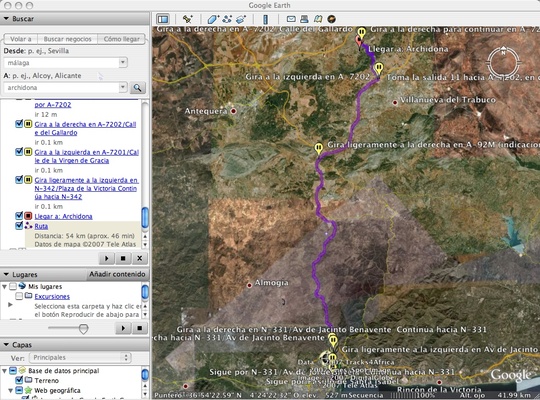Click the Almogía town dot on map
The width and height of the screenshot is (540, 400).
(249, 285)
